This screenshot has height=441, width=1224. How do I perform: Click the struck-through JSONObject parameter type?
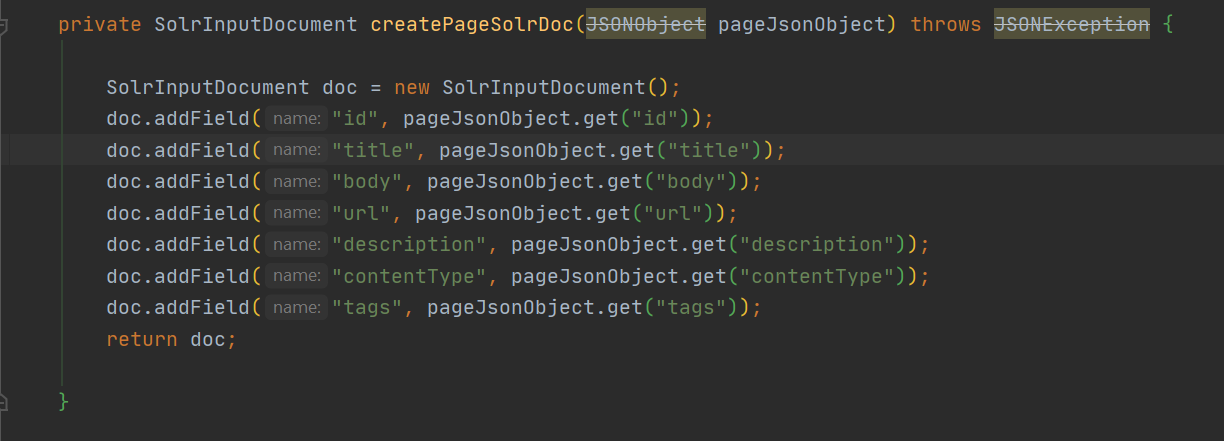646,24
